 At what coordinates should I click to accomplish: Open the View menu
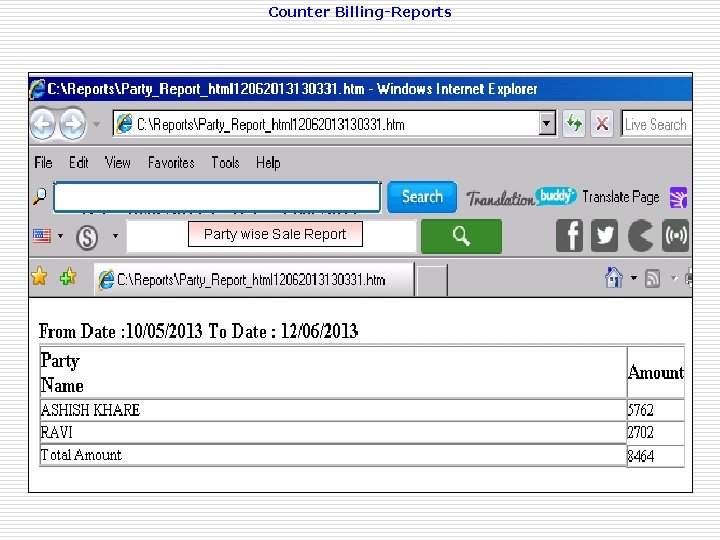pos(118,163)
